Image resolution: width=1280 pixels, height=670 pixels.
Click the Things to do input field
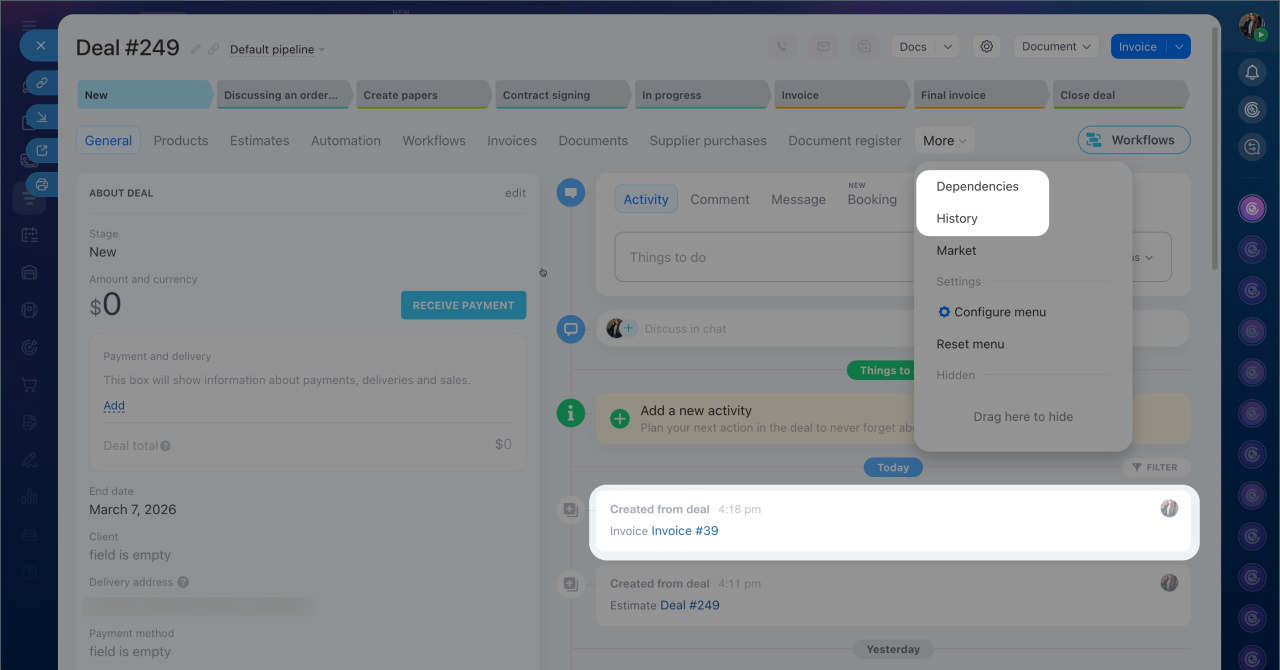[x=760, y=257]
